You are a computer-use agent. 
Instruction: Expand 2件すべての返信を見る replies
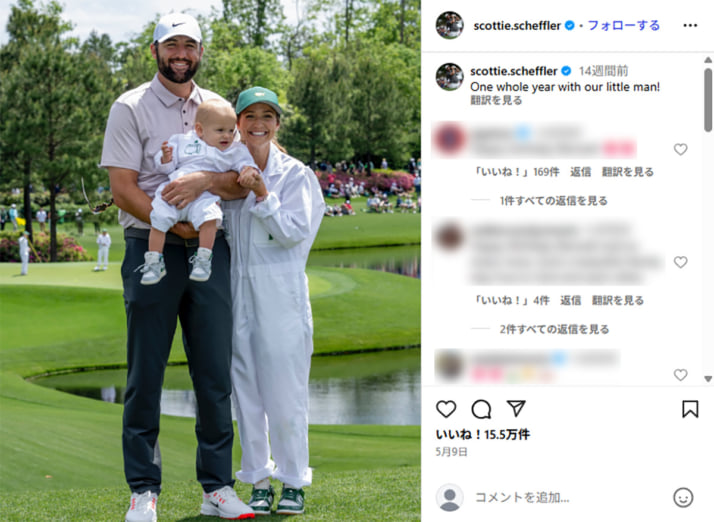click(554, 329)
